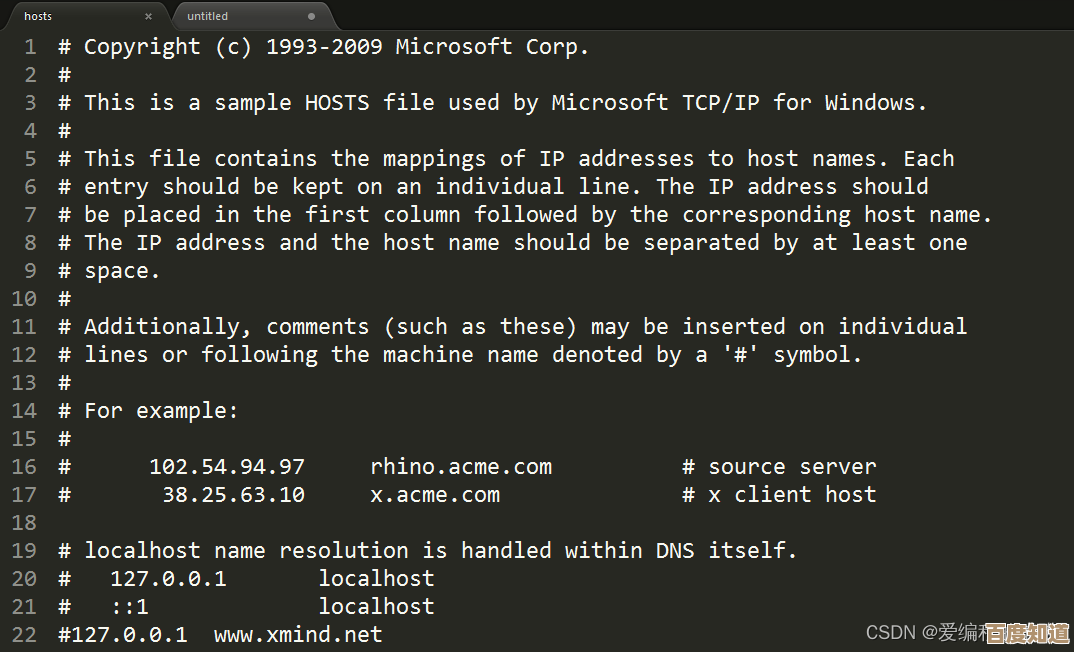This screenshot has width=1074, height=652.
Task: Click on 'www.xmind.net' text
Action: 298,635
